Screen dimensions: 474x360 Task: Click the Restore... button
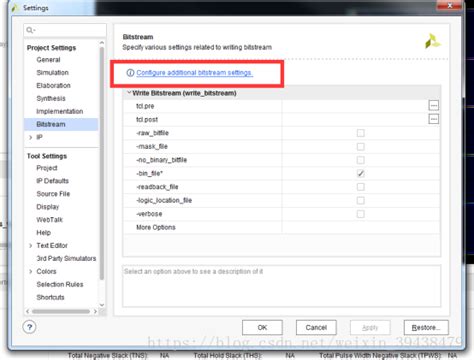(426, 327)
